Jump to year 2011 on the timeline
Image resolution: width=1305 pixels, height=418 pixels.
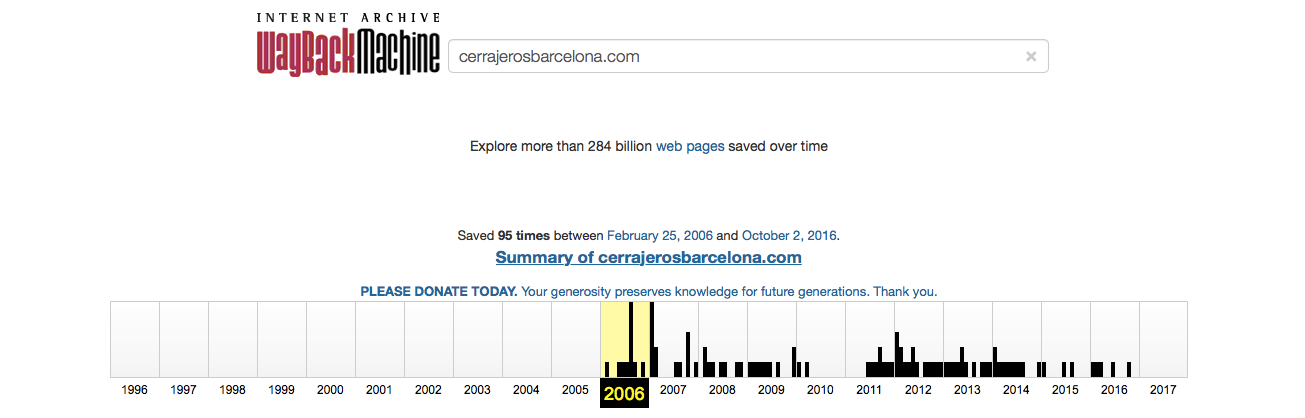pos(869,390)
